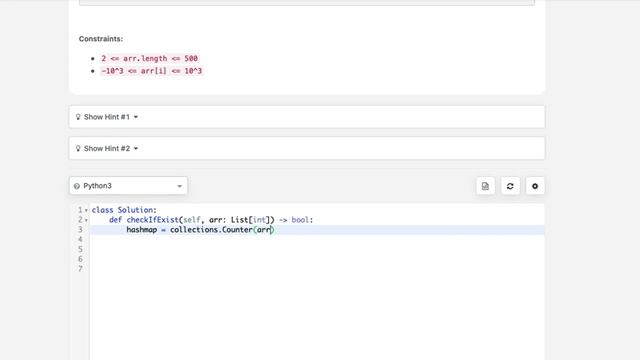
Task: Open the code template document icon
Action: [485, 186]
